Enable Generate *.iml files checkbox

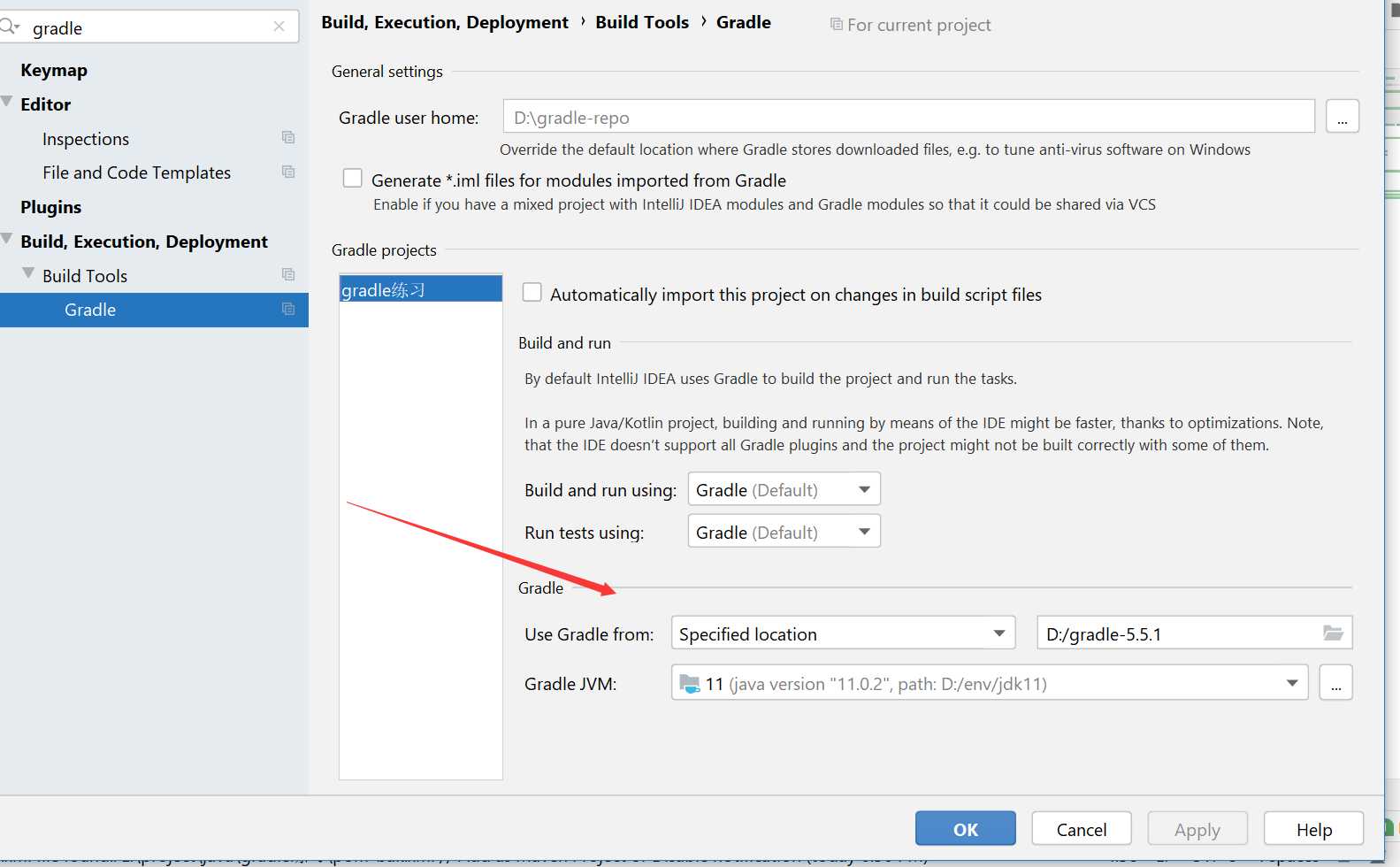353,179
